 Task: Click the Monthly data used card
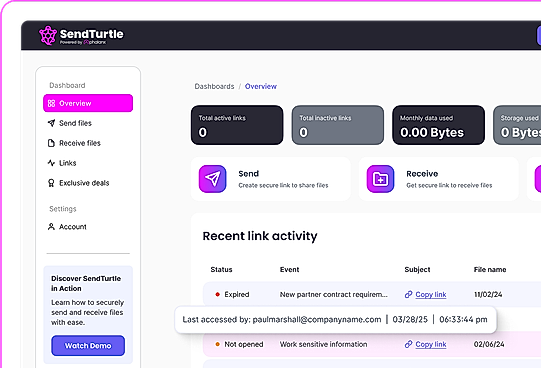439,125
